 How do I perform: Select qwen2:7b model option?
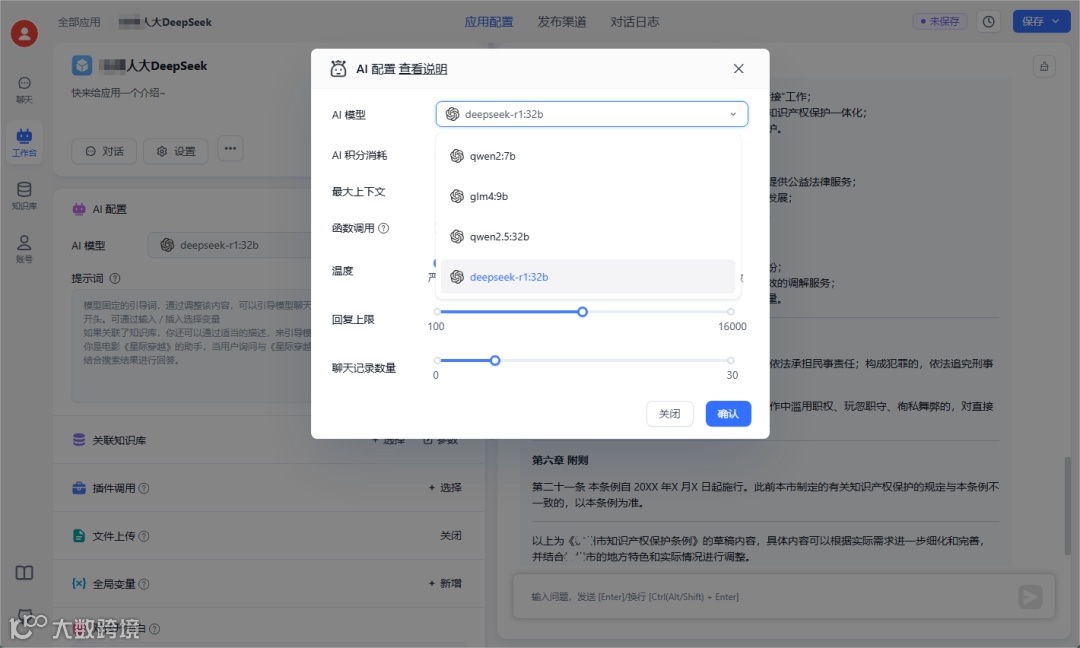click(x=588, y=156)
